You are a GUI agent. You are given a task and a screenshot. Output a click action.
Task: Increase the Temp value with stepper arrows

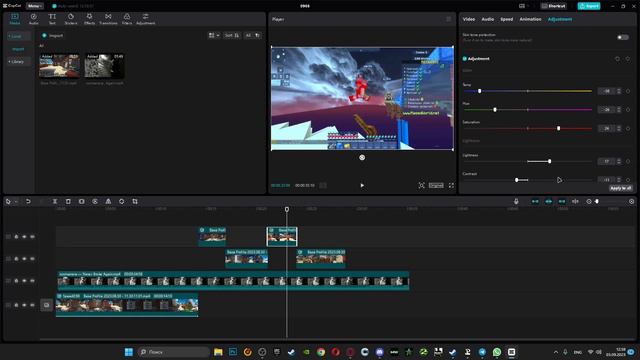pyautogui.click(x=619, y=89)
